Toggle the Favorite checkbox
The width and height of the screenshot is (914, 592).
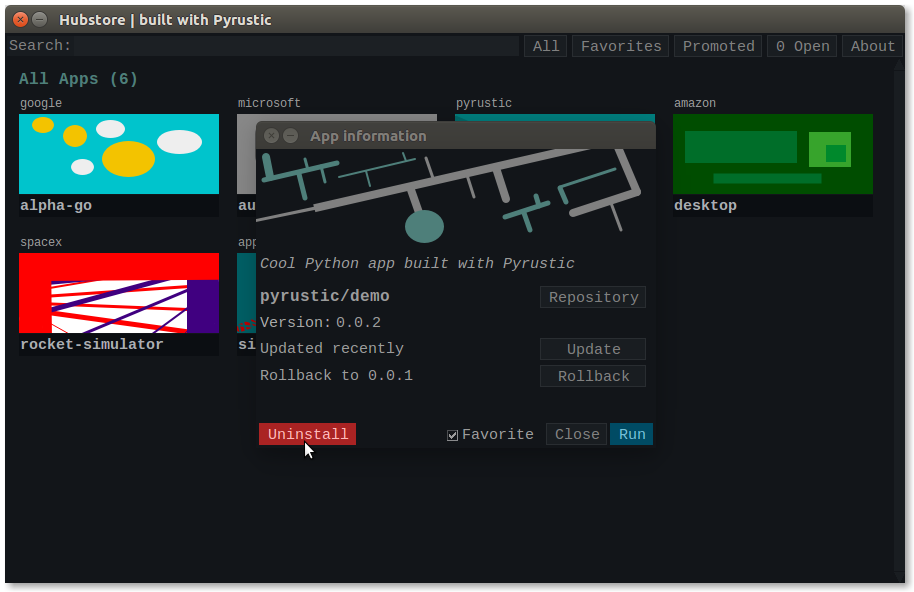pyautogui.click(x=452, y=435)
